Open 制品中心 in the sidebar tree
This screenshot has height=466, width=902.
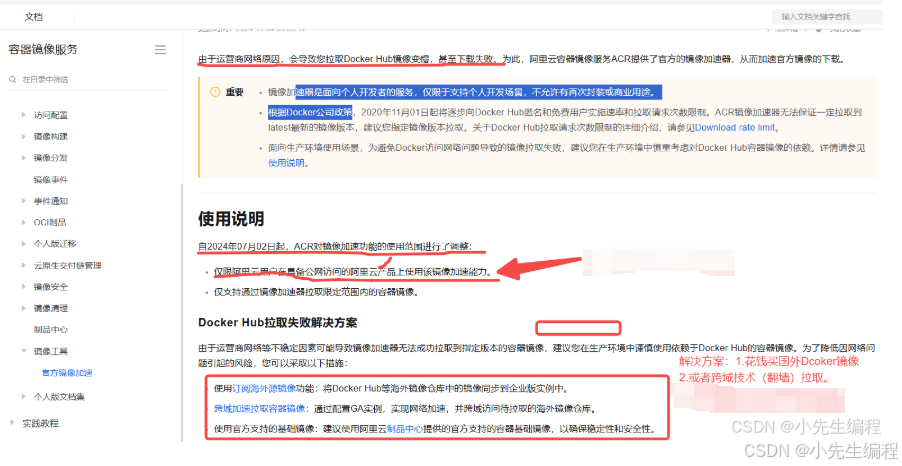click(51, 330)
